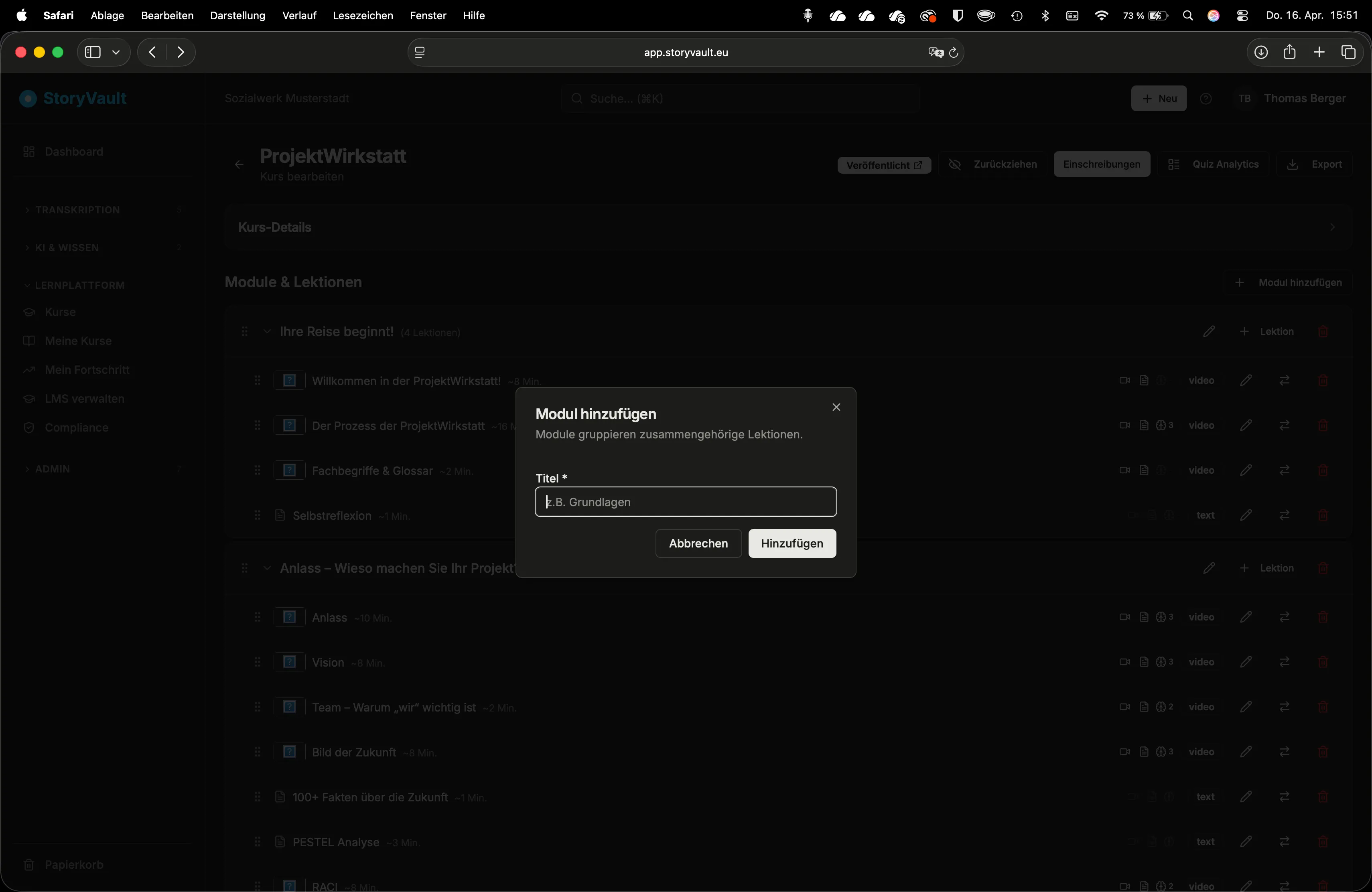Delete the Ihre Reise beginnt! module
This screenshot has height=892, width=1372.
[x=1323, y=331]
